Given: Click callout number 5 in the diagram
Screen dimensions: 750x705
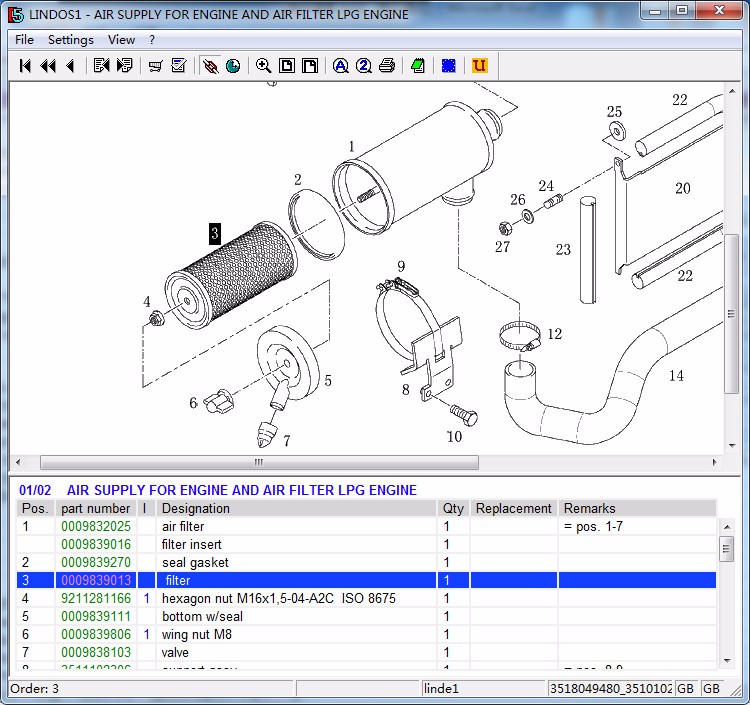Looking at the screenshot, I should pos(328,381).
